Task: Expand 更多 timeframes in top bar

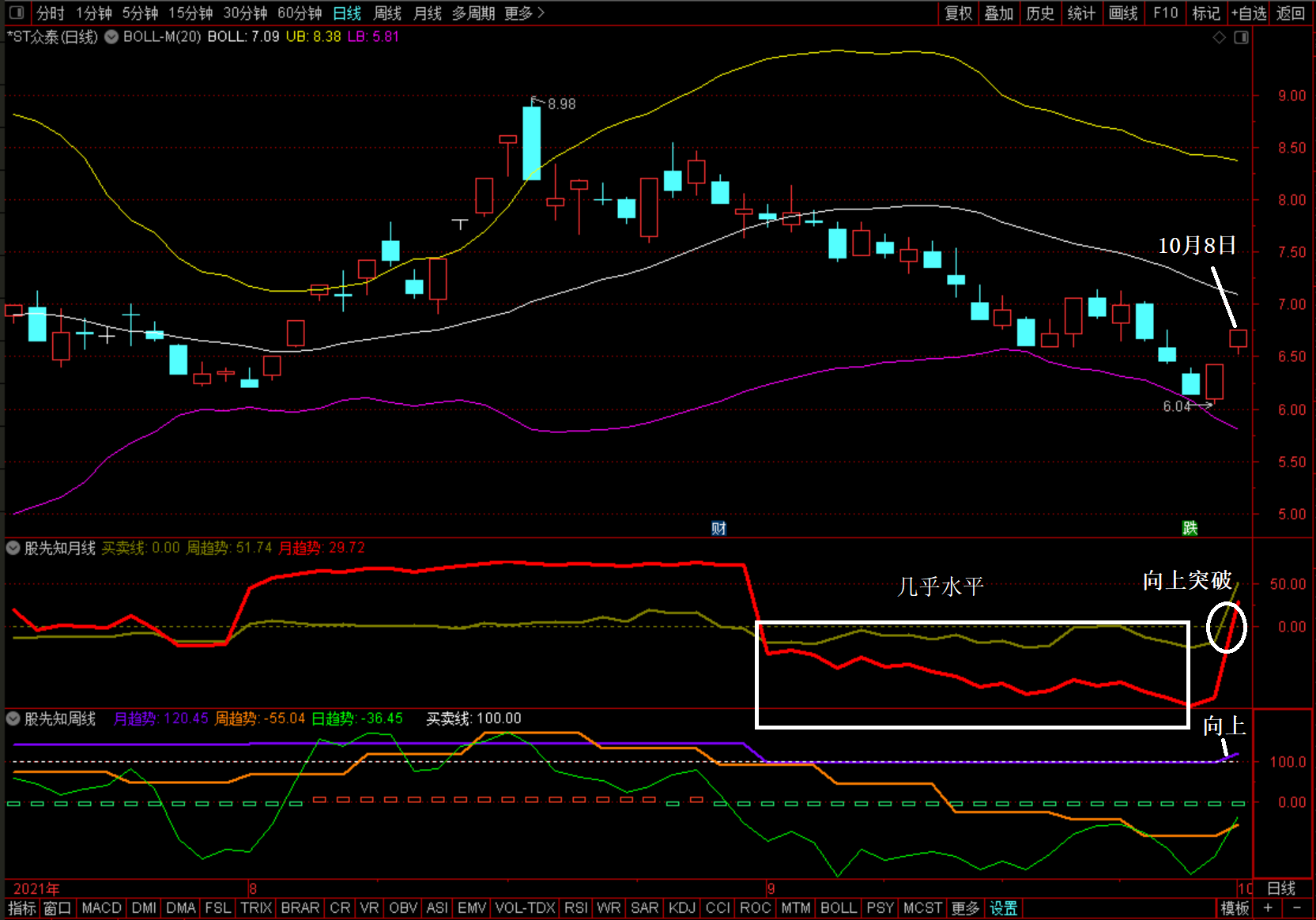Action: coord(524,13)
